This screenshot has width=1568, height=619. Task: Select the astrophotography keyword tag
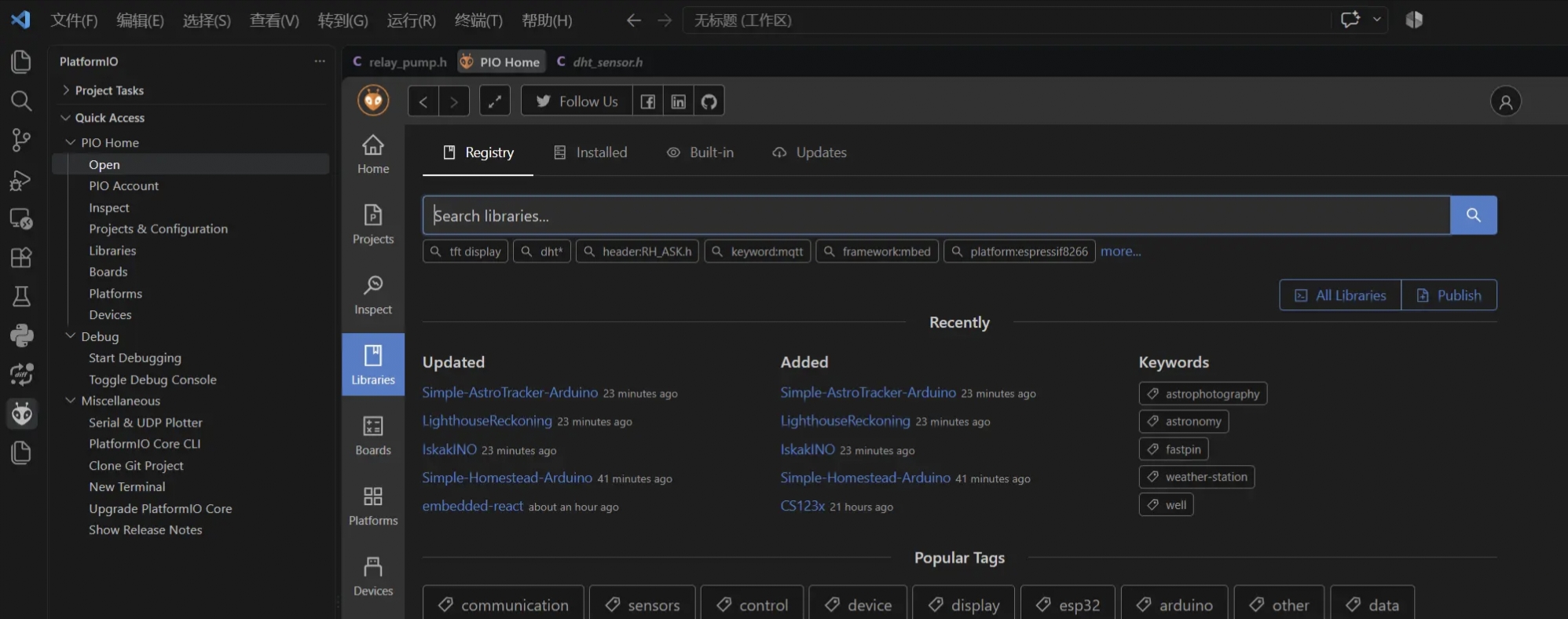pos(1203,394)
